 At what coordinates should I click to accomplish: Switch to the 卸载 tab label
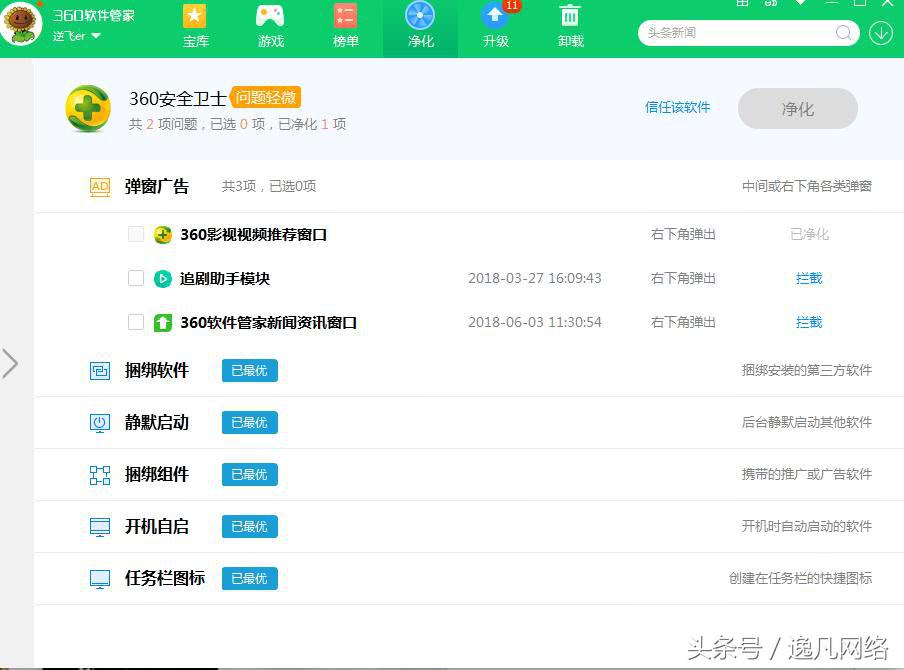pyautogui.click(x=571, y=42)
